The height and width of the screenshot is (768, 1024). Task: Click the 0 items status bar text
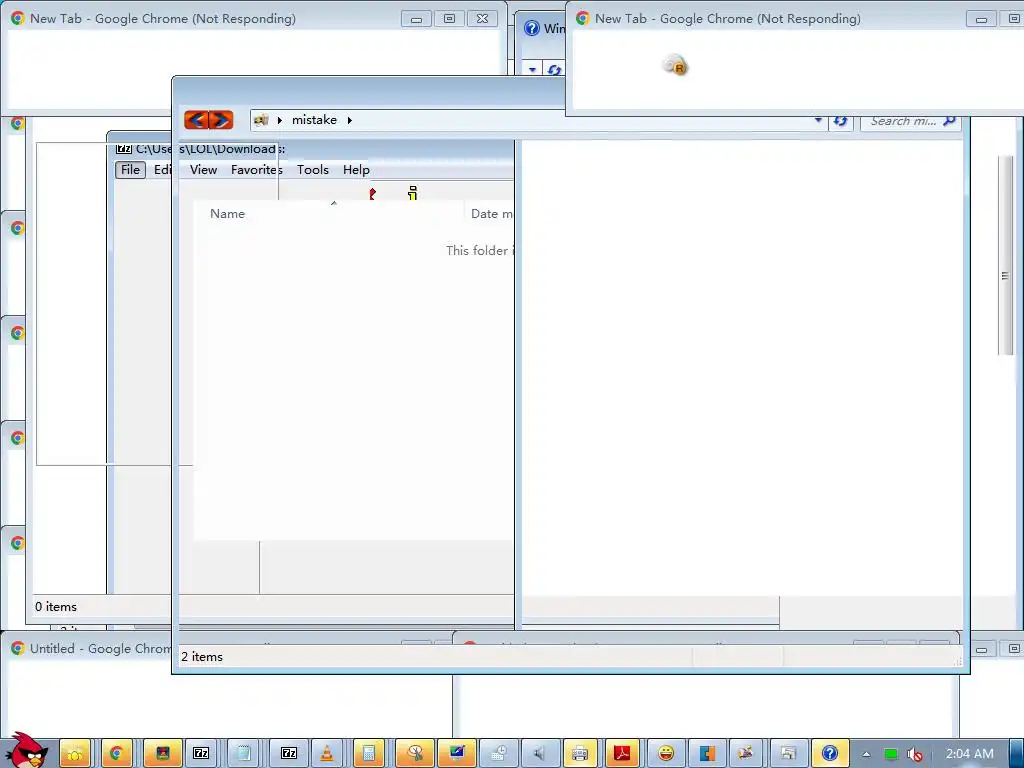(56, 607)
